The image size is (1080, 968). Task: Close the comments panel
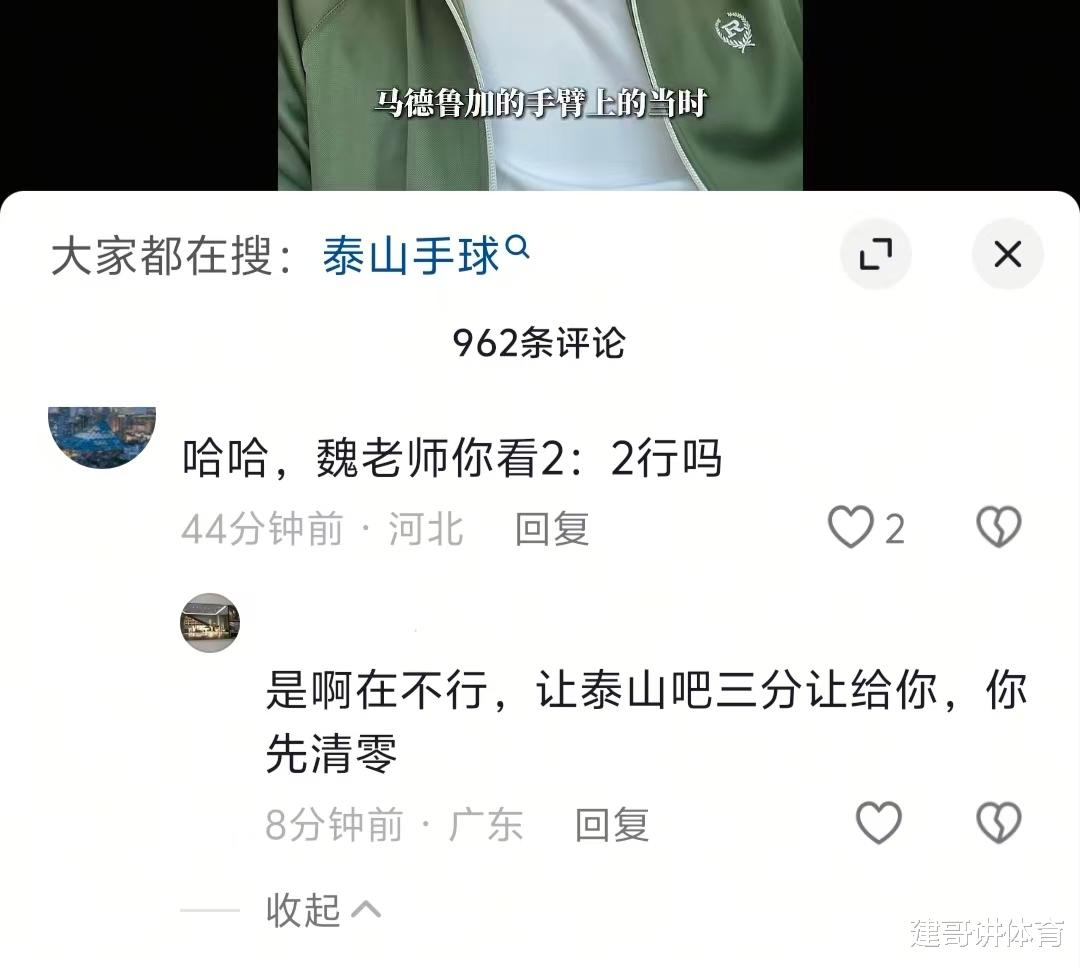[1007, 254]
